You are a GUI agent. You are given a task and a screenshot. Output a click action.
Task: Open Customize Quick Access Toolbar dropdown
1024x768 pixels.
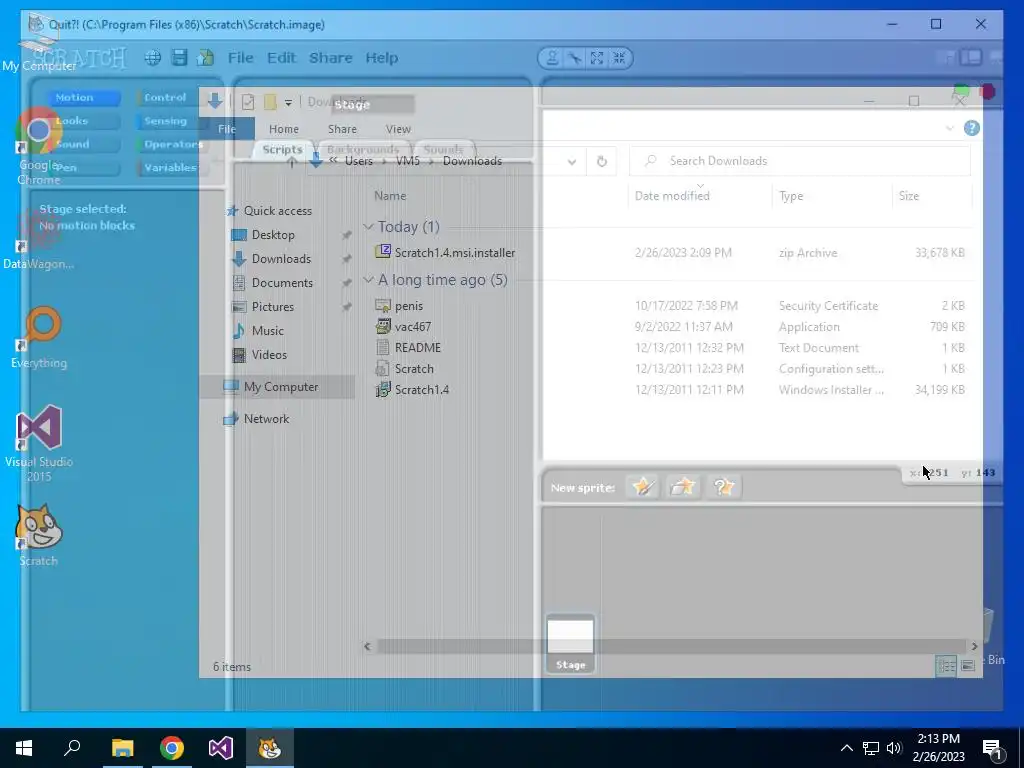tap(288, 103)
